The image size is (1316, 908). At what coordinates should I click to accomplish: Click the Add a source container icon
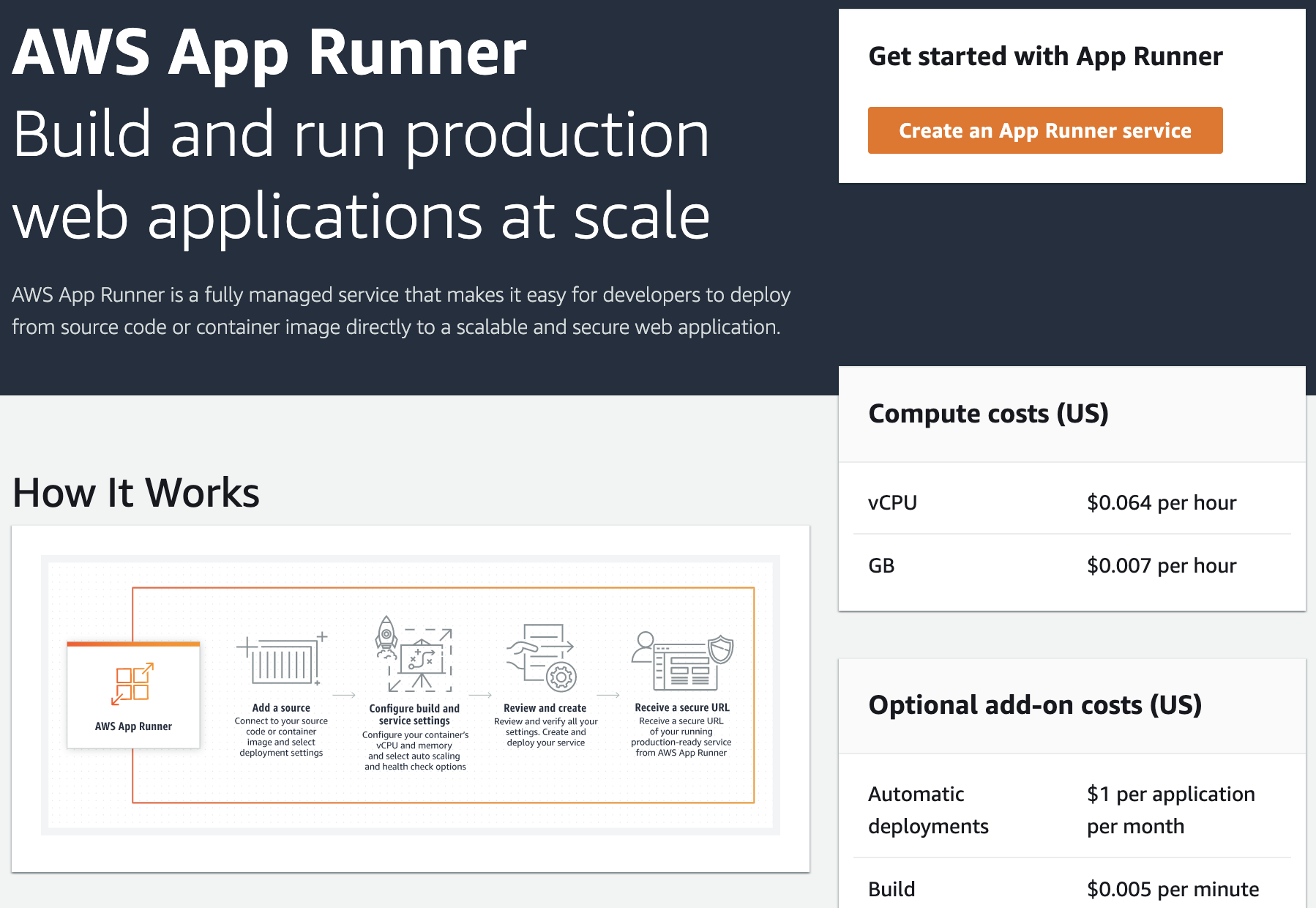(282, 659)
